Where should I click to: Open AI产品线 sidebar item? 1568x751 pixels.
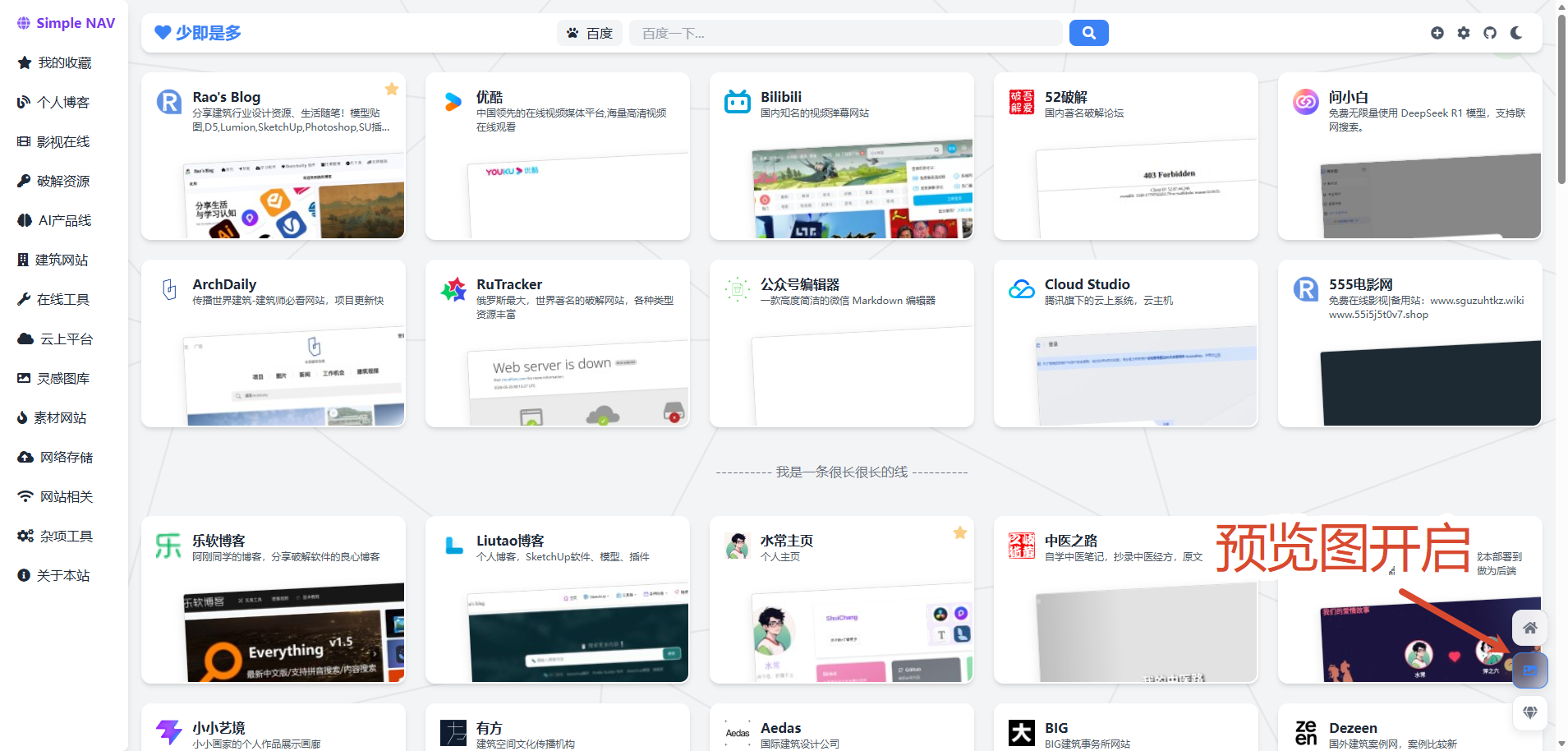pos(54,220)
